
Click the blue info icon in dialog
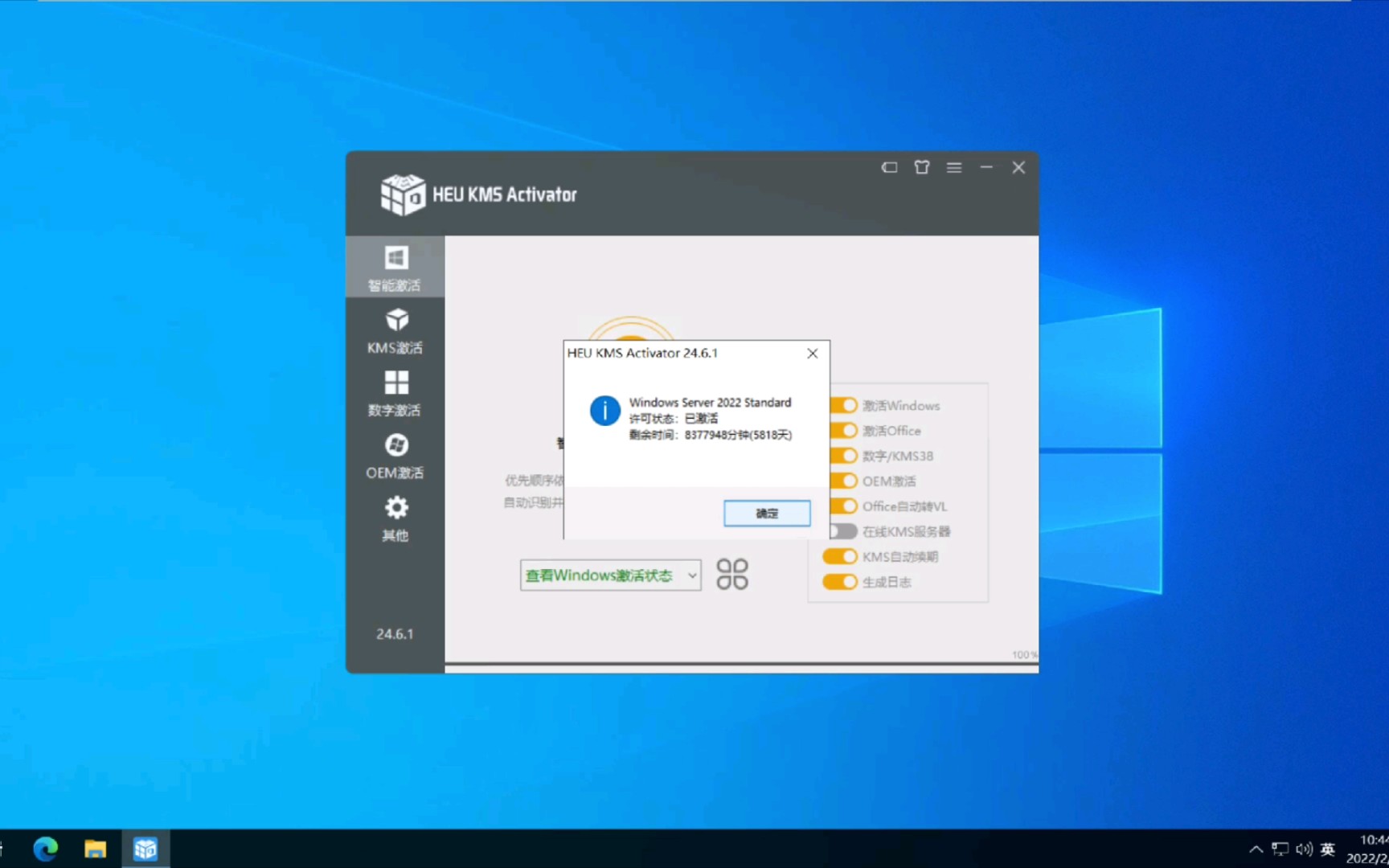604,410
